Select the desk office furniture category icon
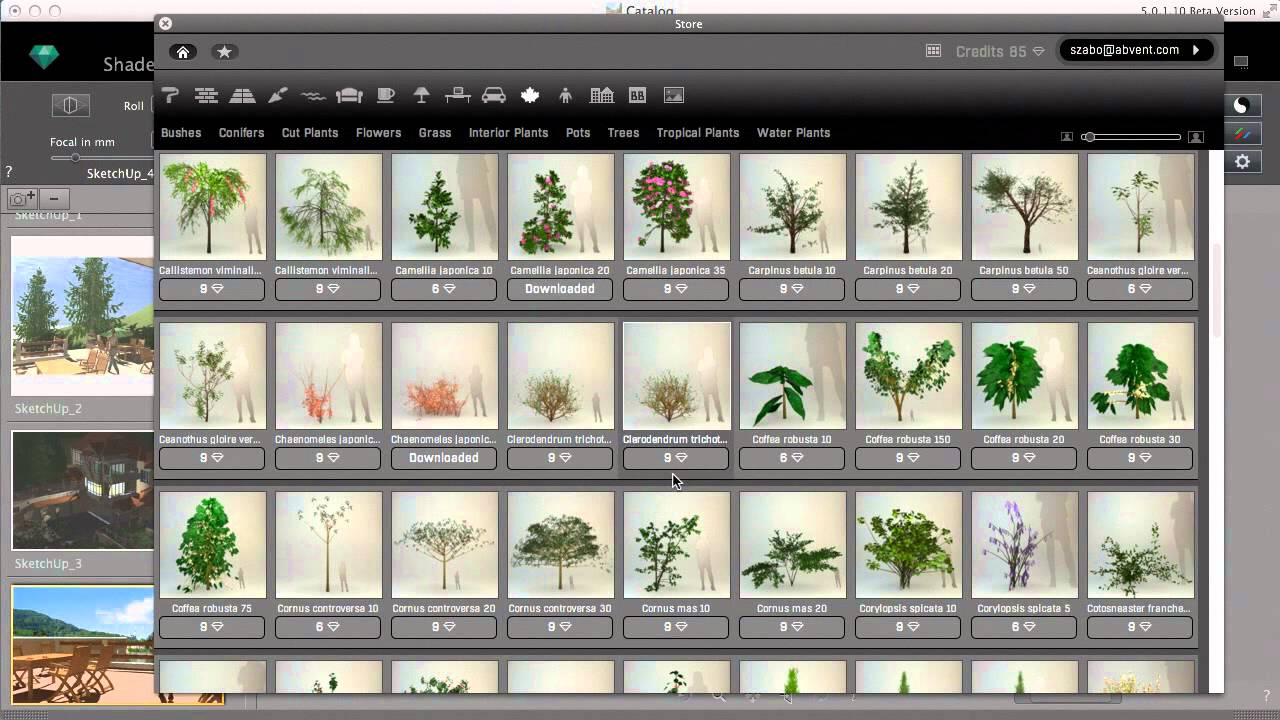The height and width of the screenshot is (720, 1280). [458, 95]
